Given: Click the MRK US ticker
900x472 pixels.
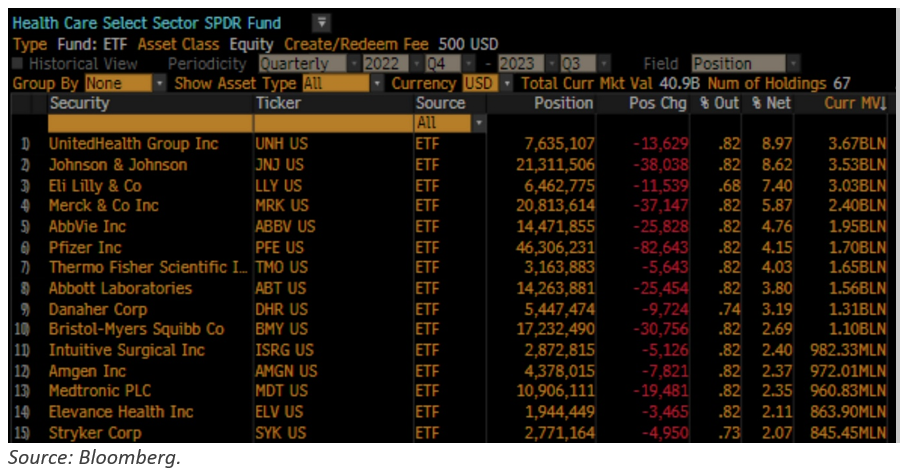Looking at the screenshot, I should 282,206.
